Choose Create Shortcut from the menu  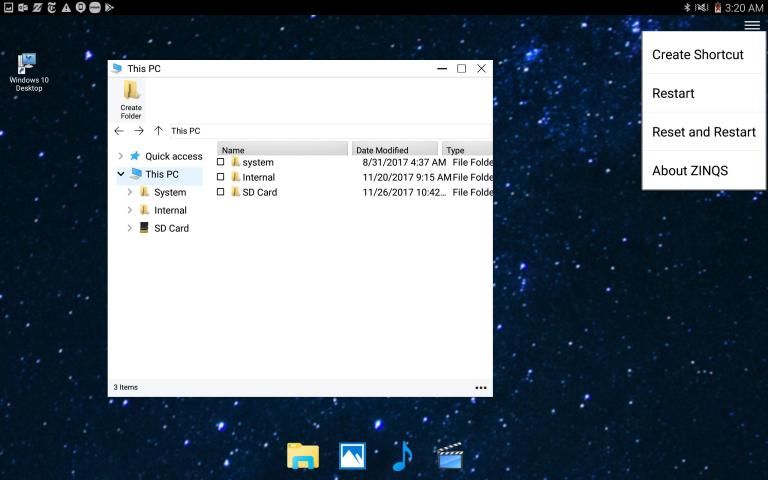pyautogui.click(x=698, y=54)
